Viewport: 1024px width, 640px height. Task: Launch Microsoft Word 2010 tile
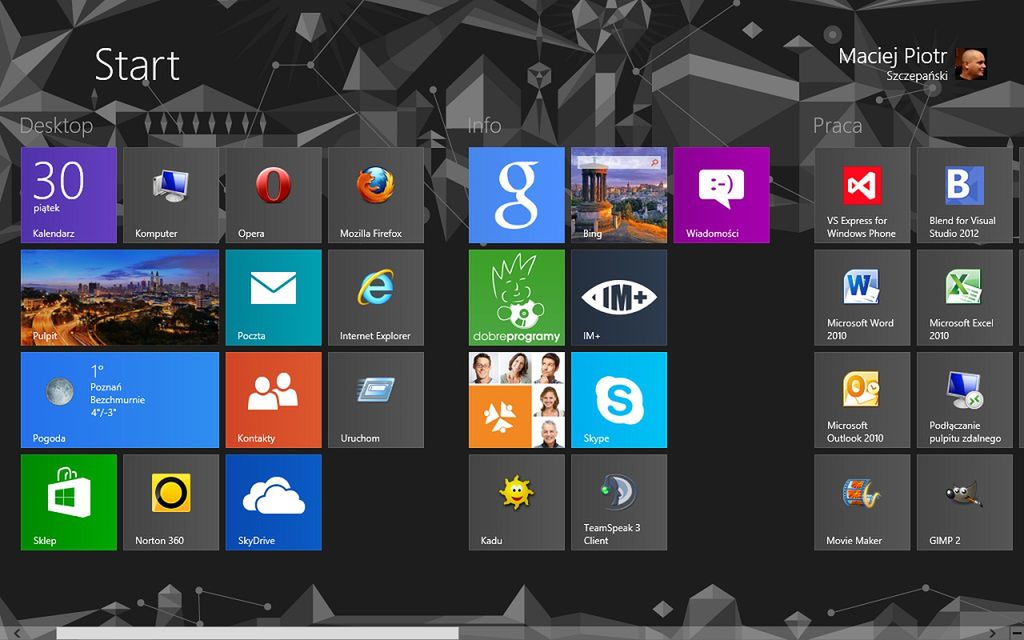tap(862, 297)
